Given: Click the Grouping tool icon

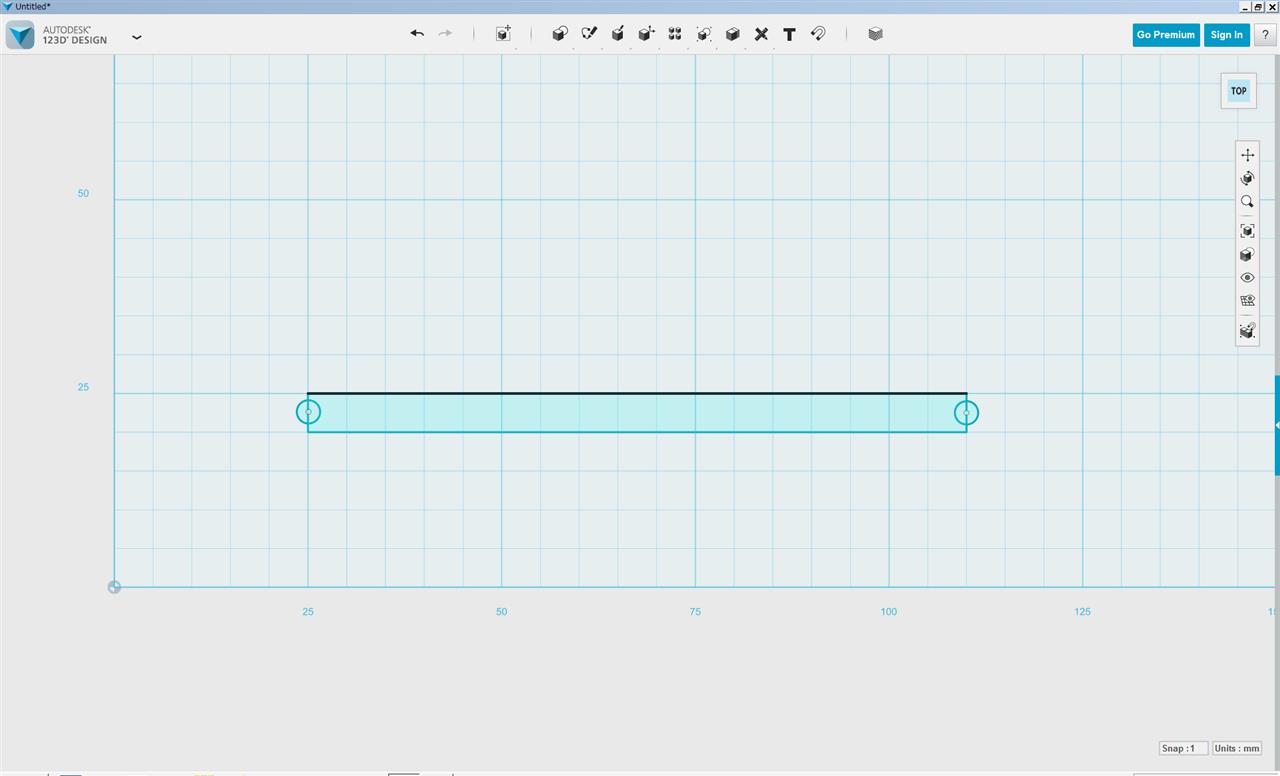Looking at the screenshot, I should click(704, 34).
